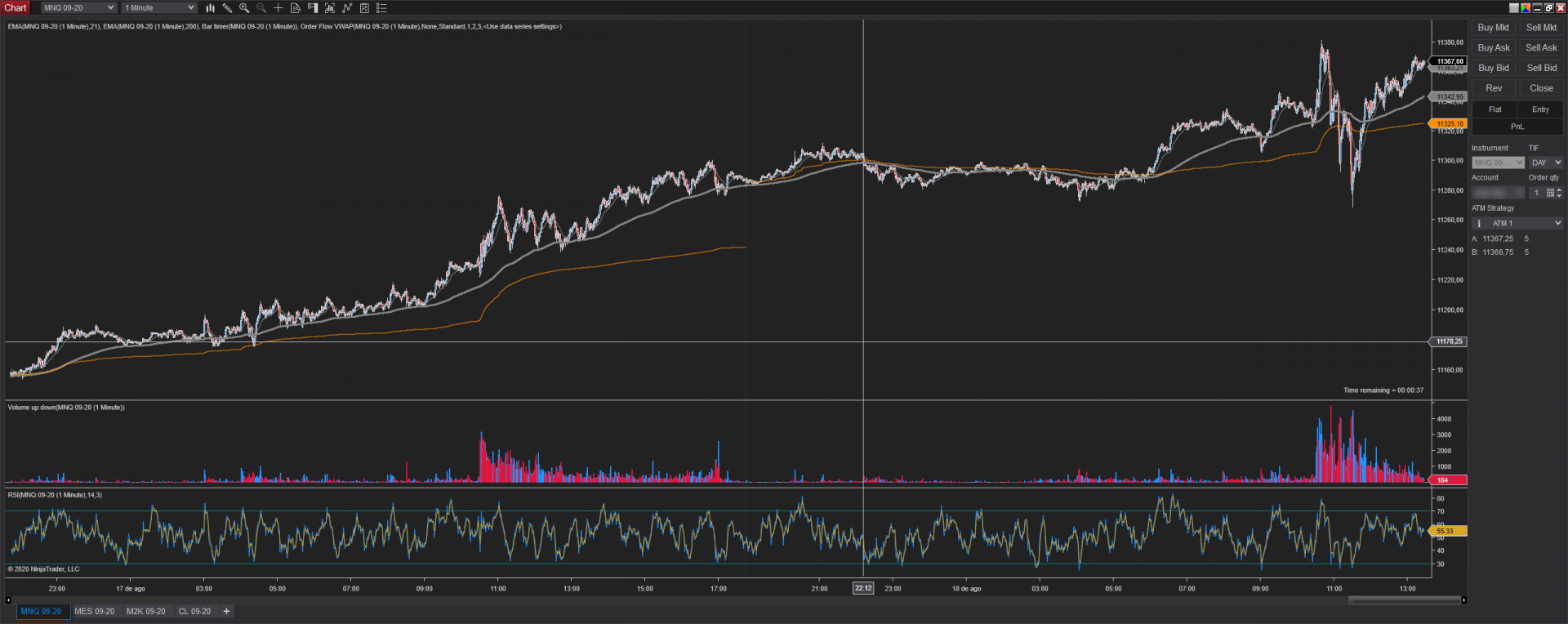This screenshot has width=1568, height=624.
Task: Open the order quantity calculator icon
Action: (1550, 193)
